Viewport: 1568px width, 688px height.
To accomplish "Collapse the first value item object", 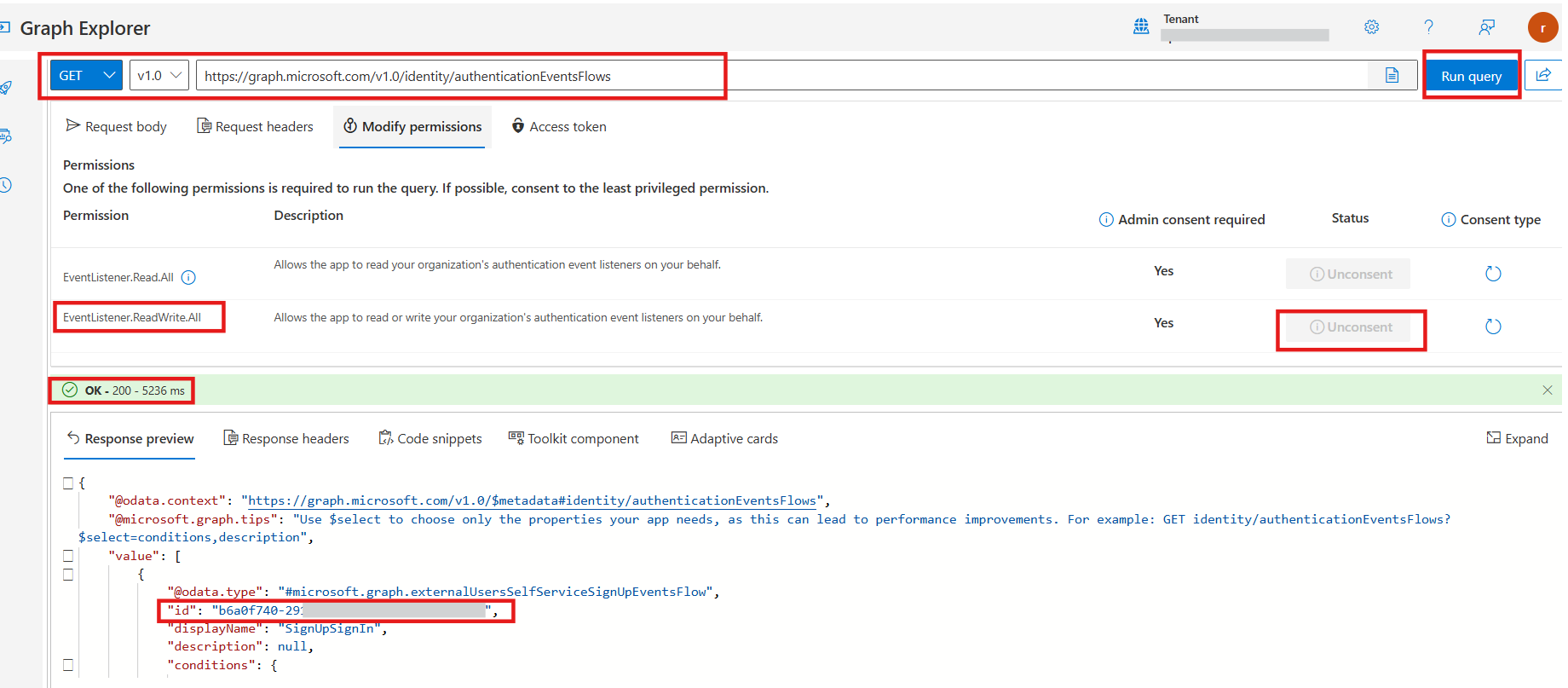I will click(x=68, y=575).
